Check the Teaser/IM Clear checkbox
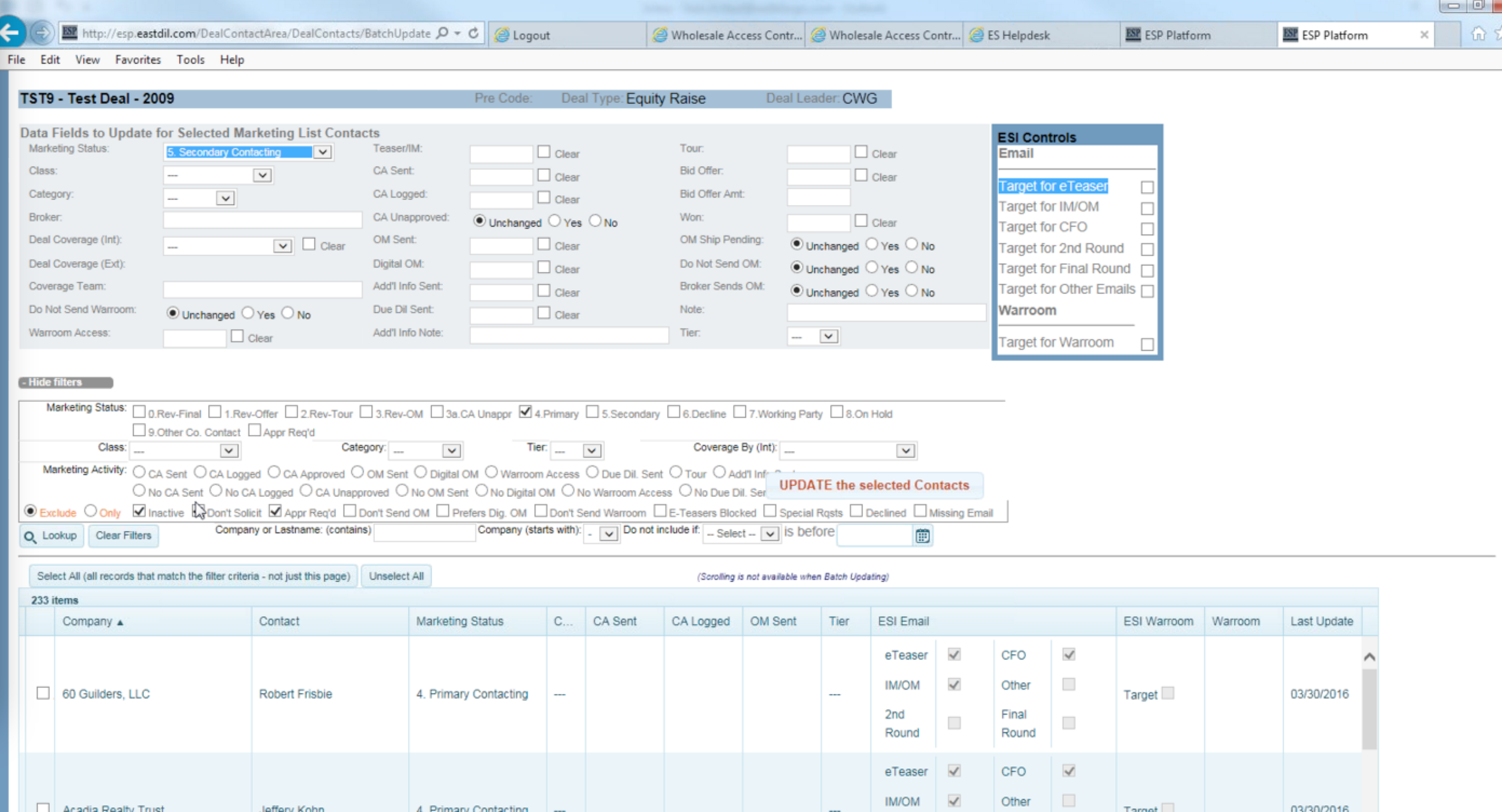This screenshot has width=1502, height=812. click(x=544, y=152)
